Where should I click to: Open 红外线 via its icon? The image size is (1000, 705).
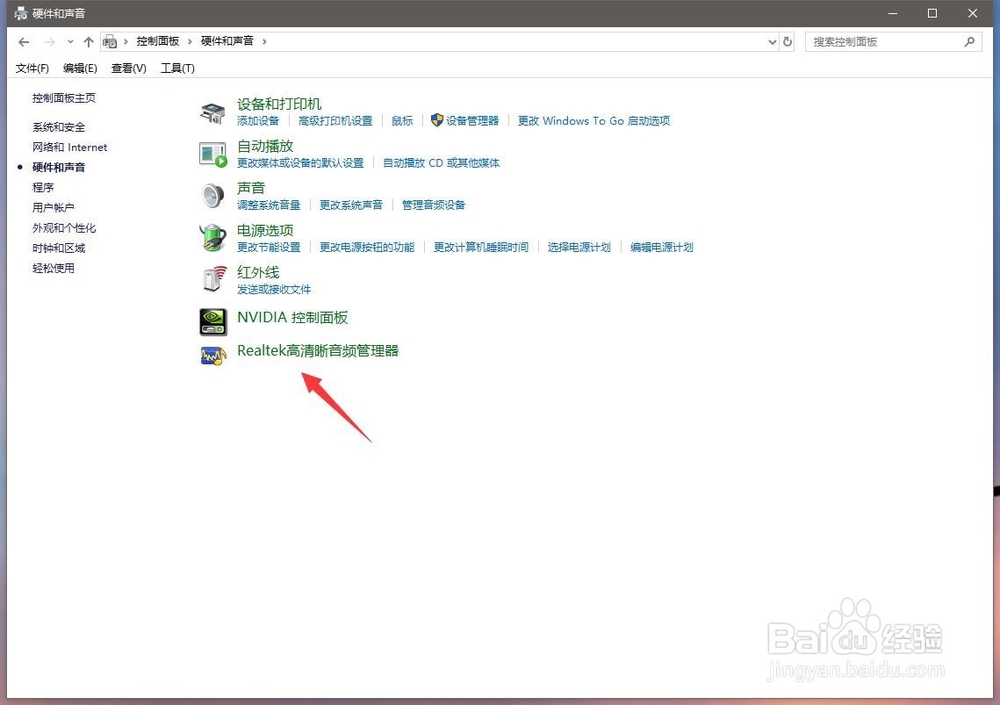point(212,279)
